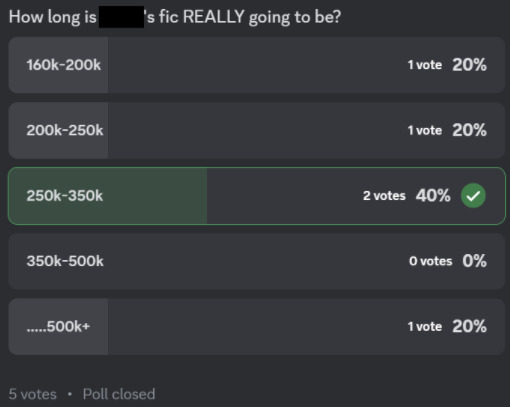Click the '2 votes' count label
The height and width of the screenshot is (407, 510).
tap(384, 196)
